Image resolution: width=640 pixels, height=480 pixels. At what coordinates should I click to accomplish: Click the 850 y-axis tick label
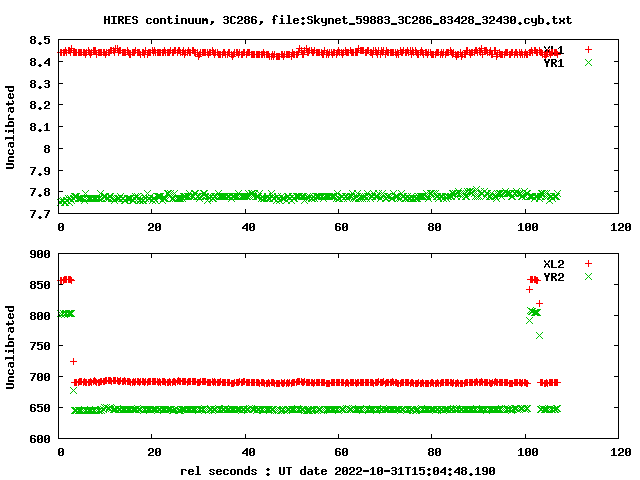pyautogui.click(x=40, y=285)
